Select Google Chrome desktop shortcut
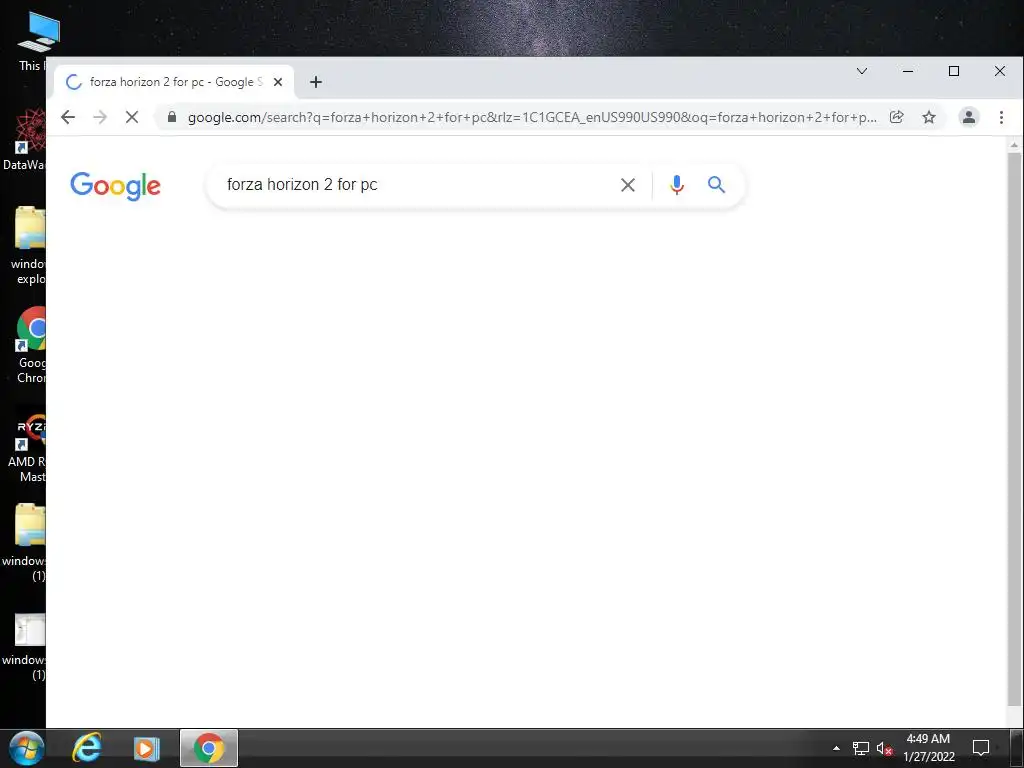This screenshot has height=768, width=1024. (31, 345)
